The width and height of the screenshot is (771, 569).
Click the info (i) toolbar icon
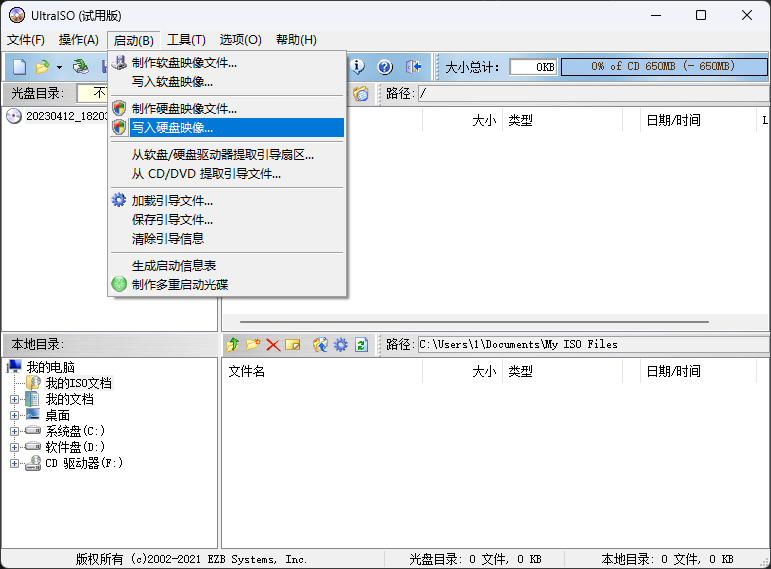pyautogui.click(x=357, y=66)
